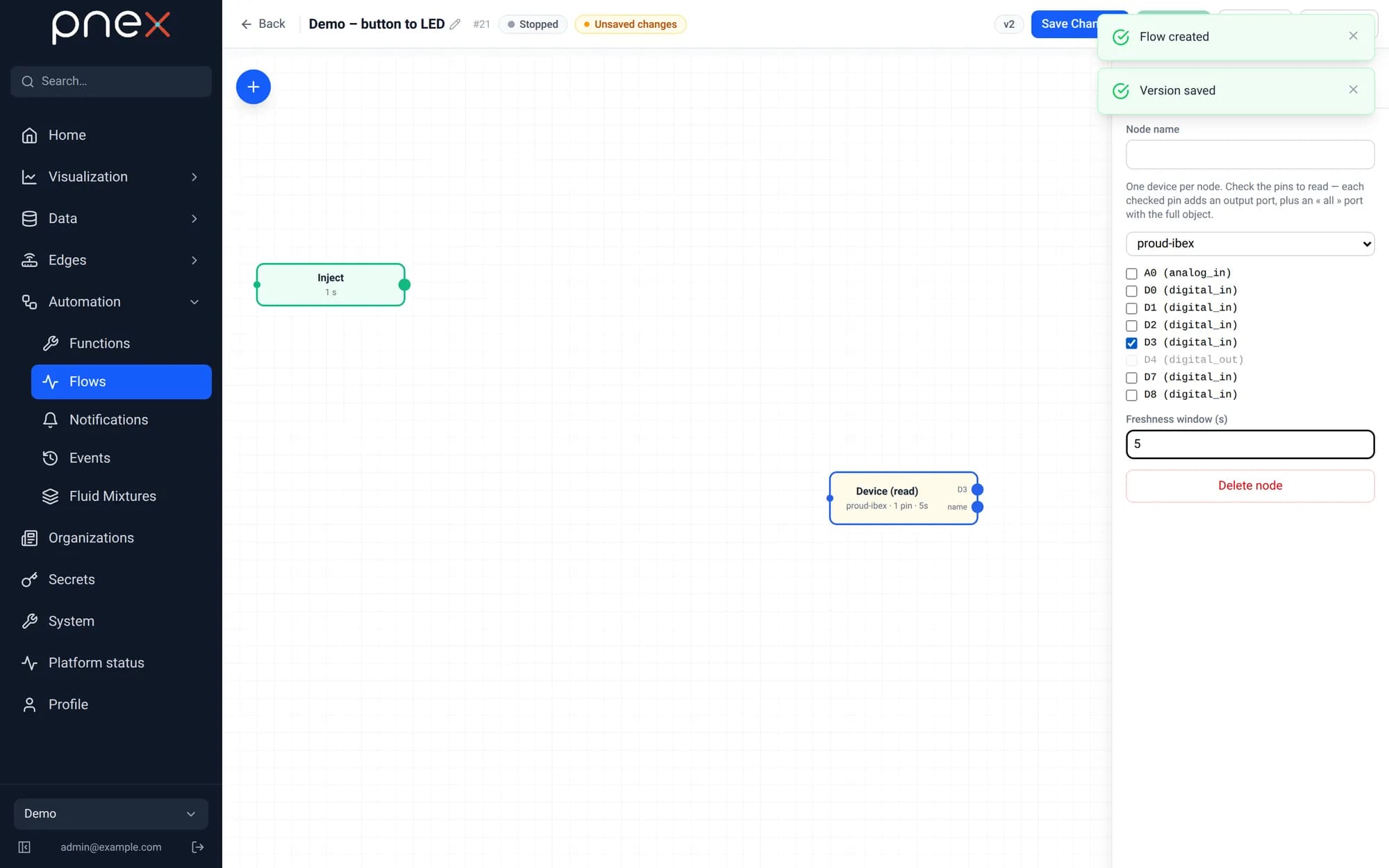This screenshot has height=868, width=1389.
Task: Expand the Edges section chevron
Action: tap(194, 260)
